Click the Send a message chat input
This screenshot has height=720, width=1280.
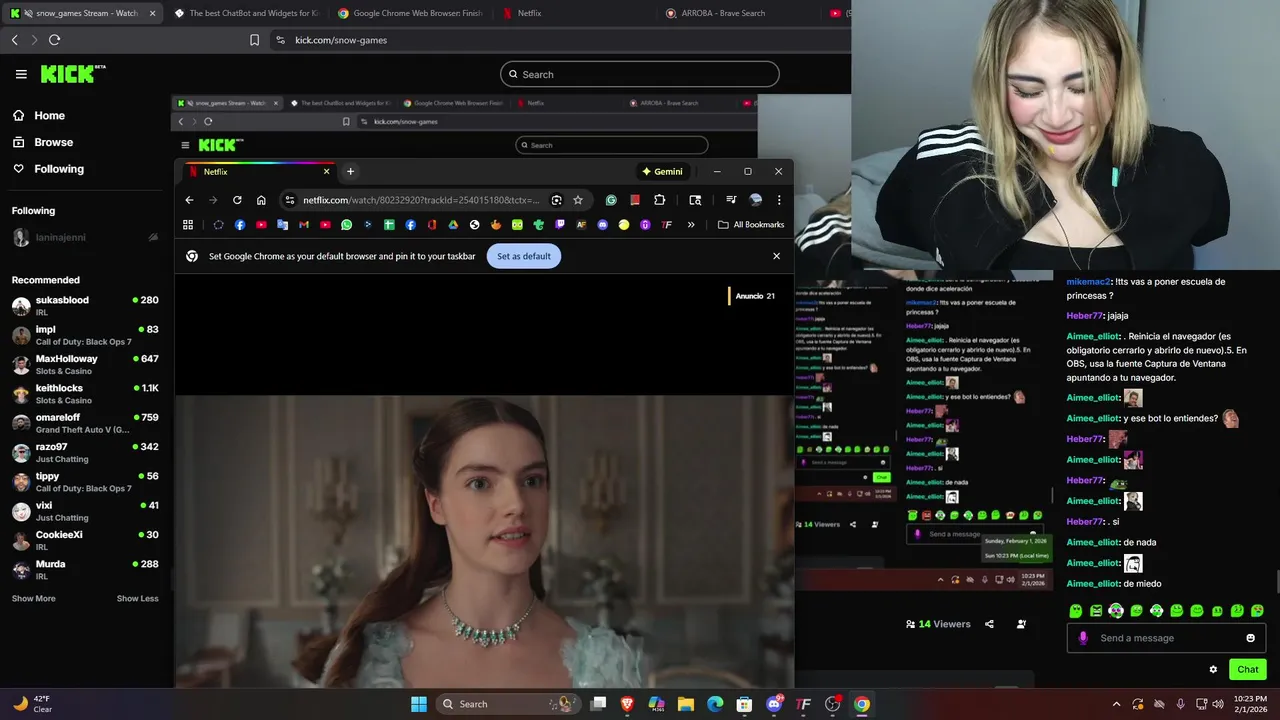point(1166,638)
